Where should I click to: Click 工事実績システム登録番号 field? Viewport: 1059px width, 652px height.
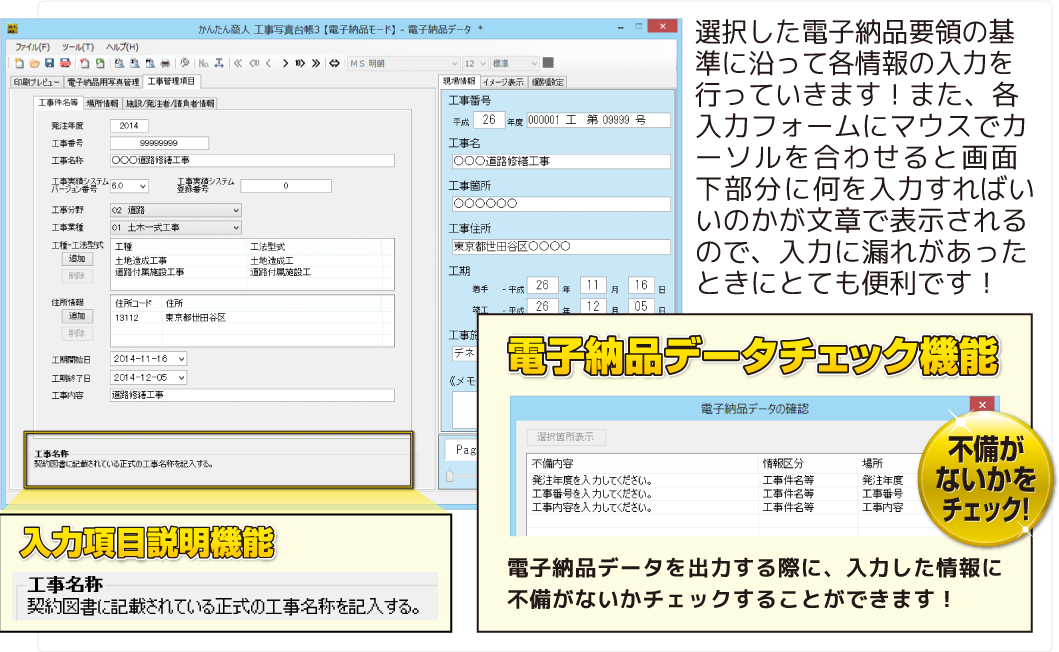tap(286, 186)
